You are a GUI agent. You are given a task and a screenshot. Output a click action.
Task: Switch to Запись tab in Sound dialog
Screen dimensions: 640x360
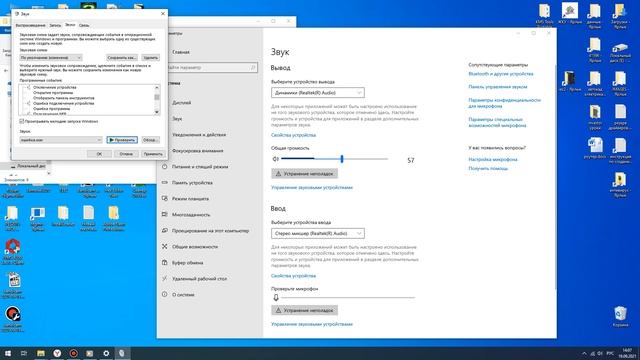(55, 25)
